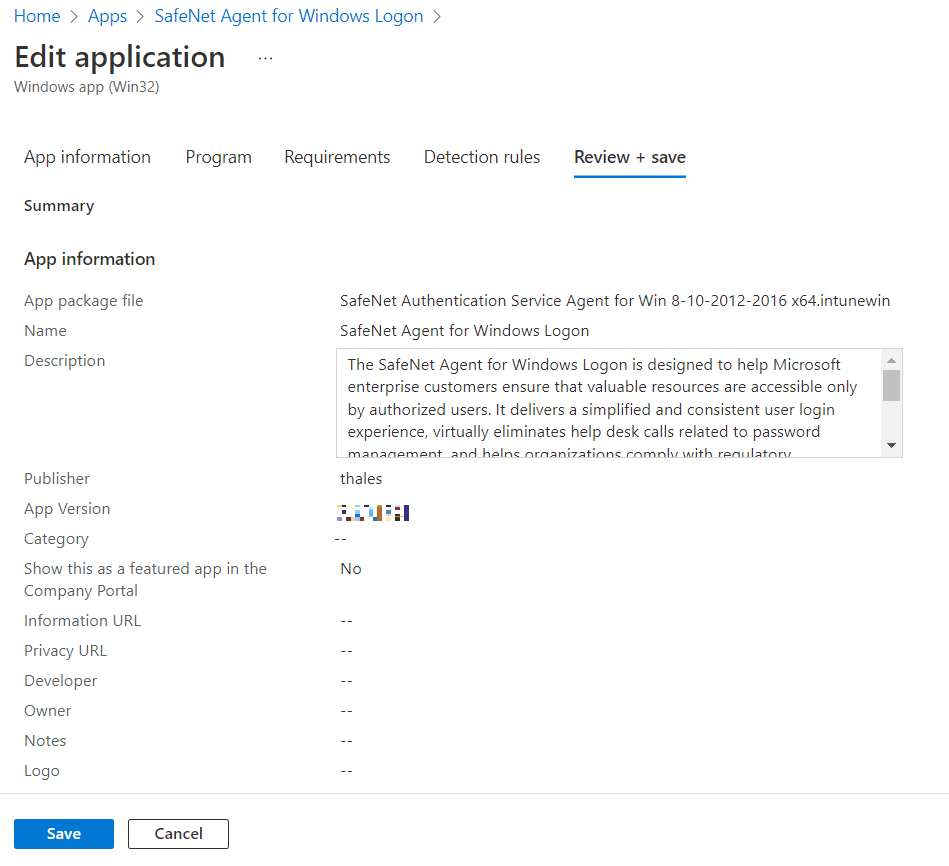This screenshot has width=949, height=866.
Task: Click description scrollbar up arrow
Action: tap(891, 360)
